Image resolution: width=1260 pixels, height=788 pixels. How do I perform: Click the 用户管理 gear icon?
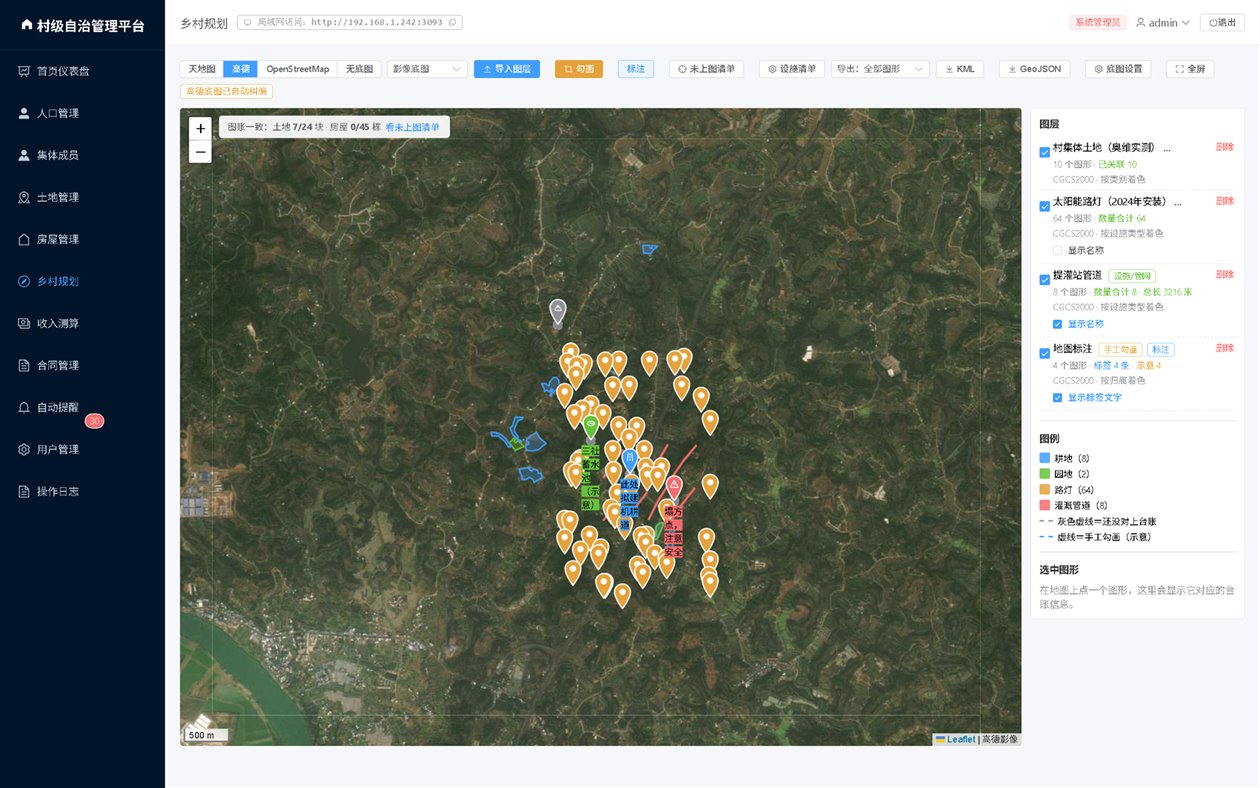coord(24,449)
